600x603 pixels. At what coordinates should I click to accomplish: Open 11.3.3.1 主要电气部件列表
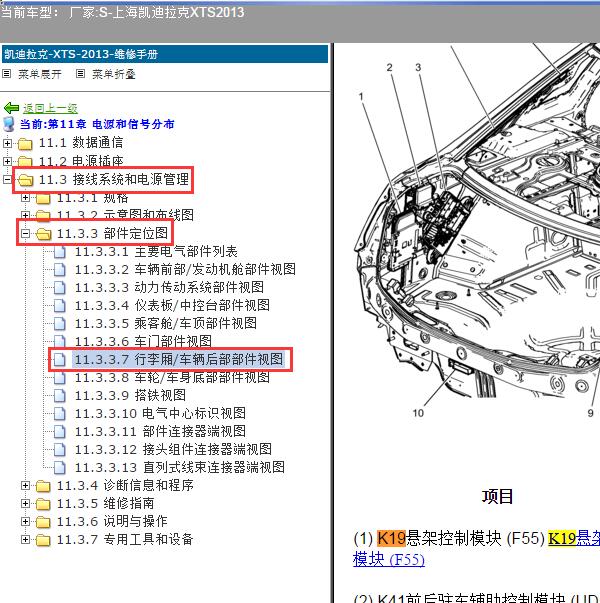(x=156, y=252)
